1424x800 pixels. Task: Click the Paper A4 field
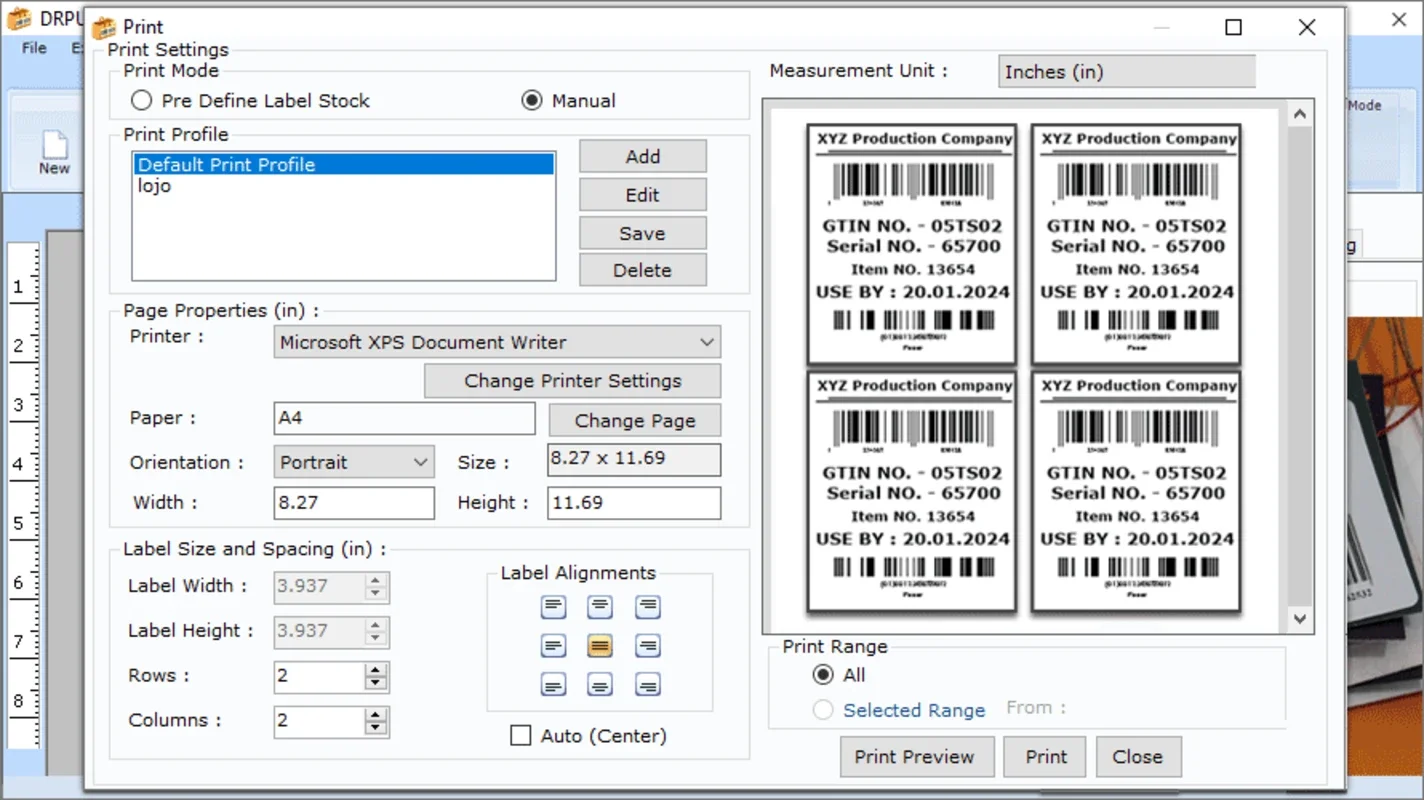point(405,418)
